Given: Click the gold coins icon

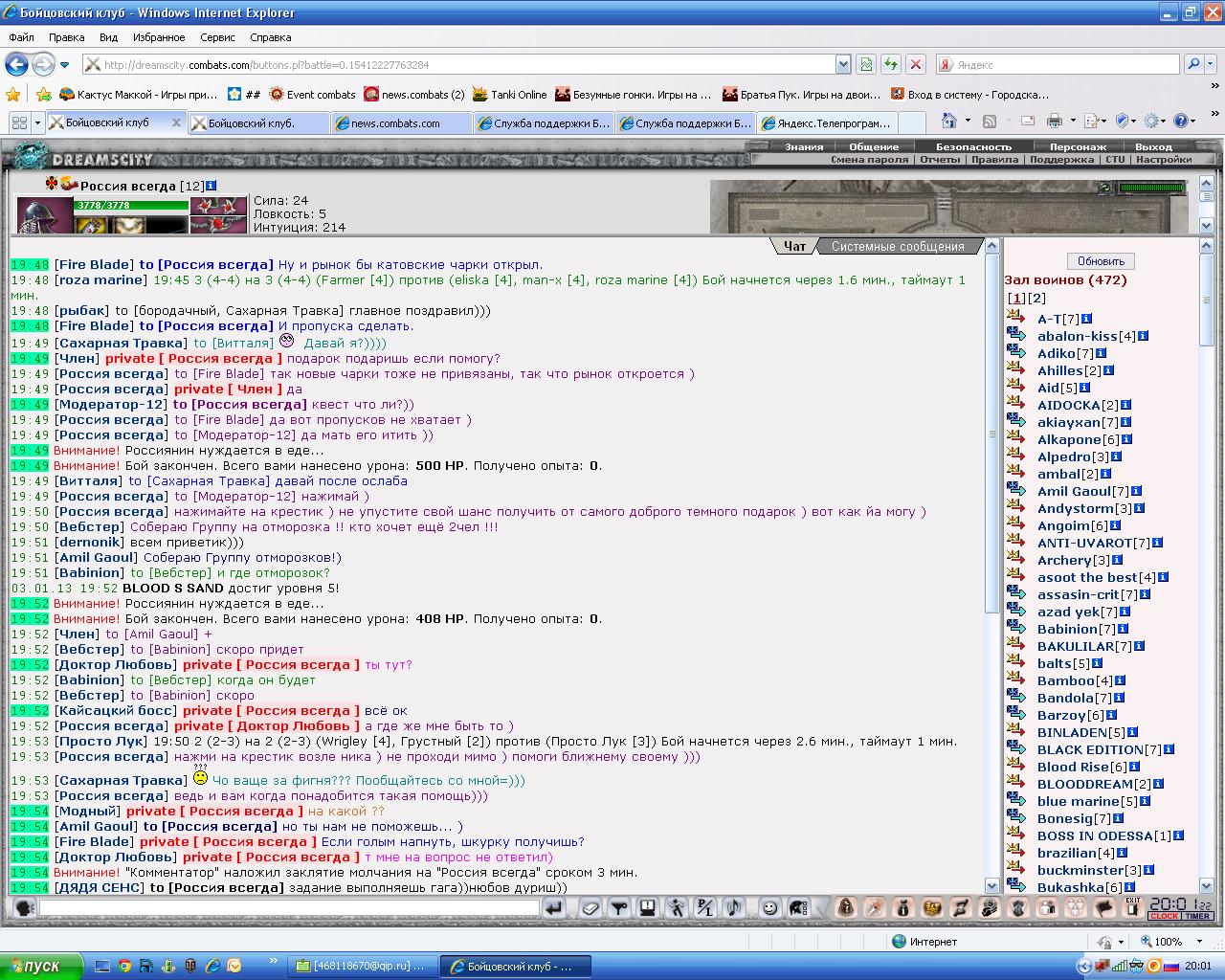Looking at the screenshot, I should [933, 908].
